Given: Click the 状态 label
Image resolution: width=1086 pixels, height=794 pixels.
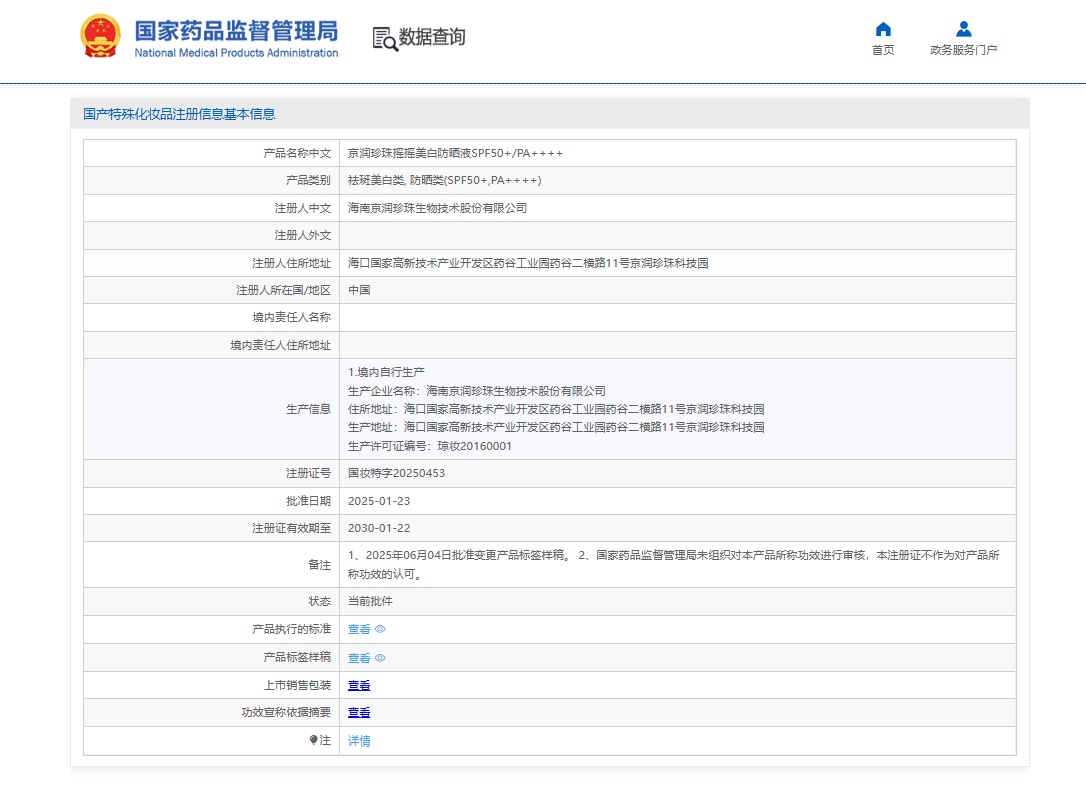Looking at the screenshot, I should pos(319,601).
